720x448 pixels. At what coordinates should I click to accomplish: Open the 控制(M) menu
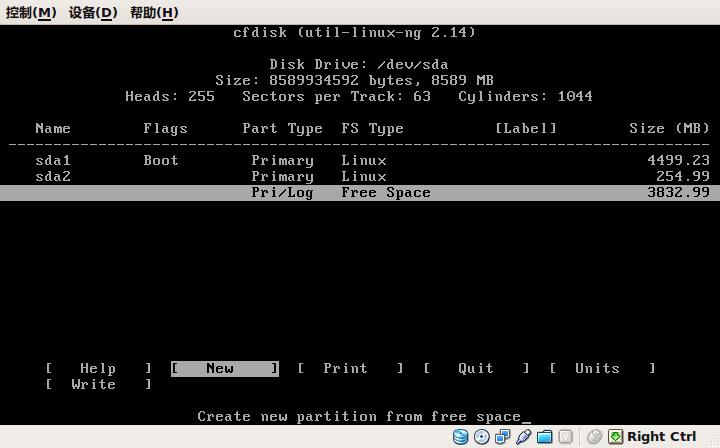pos(31,12)
